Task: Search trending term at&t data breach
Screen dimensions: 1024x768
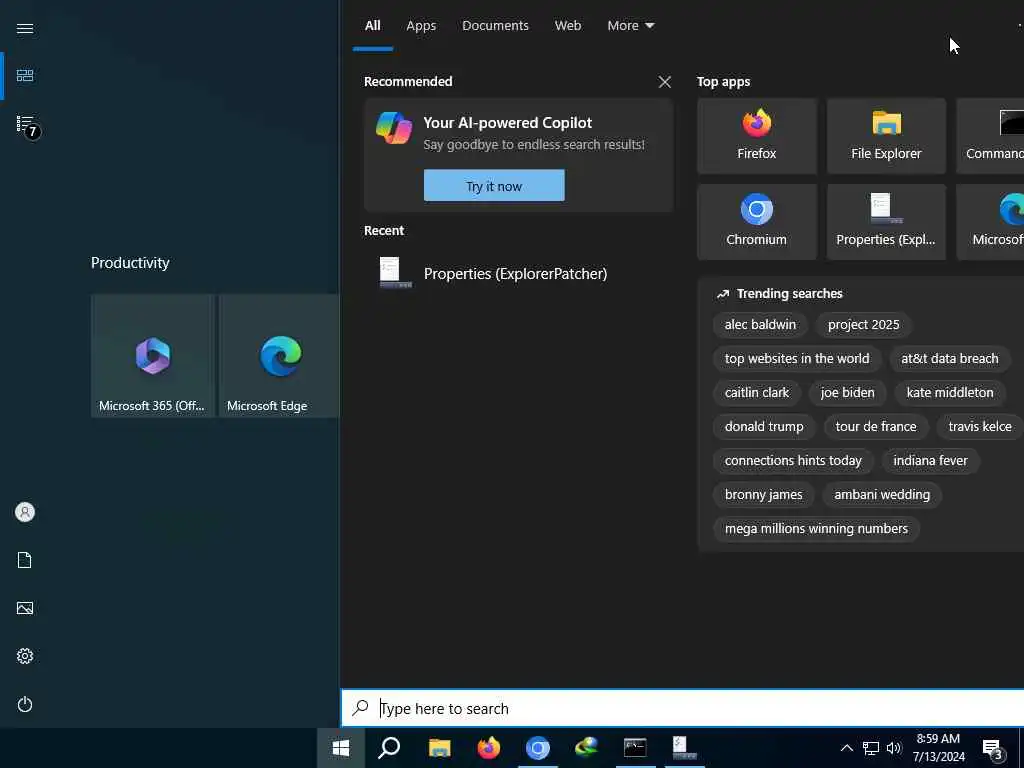Action: click(x=950, y=359)
